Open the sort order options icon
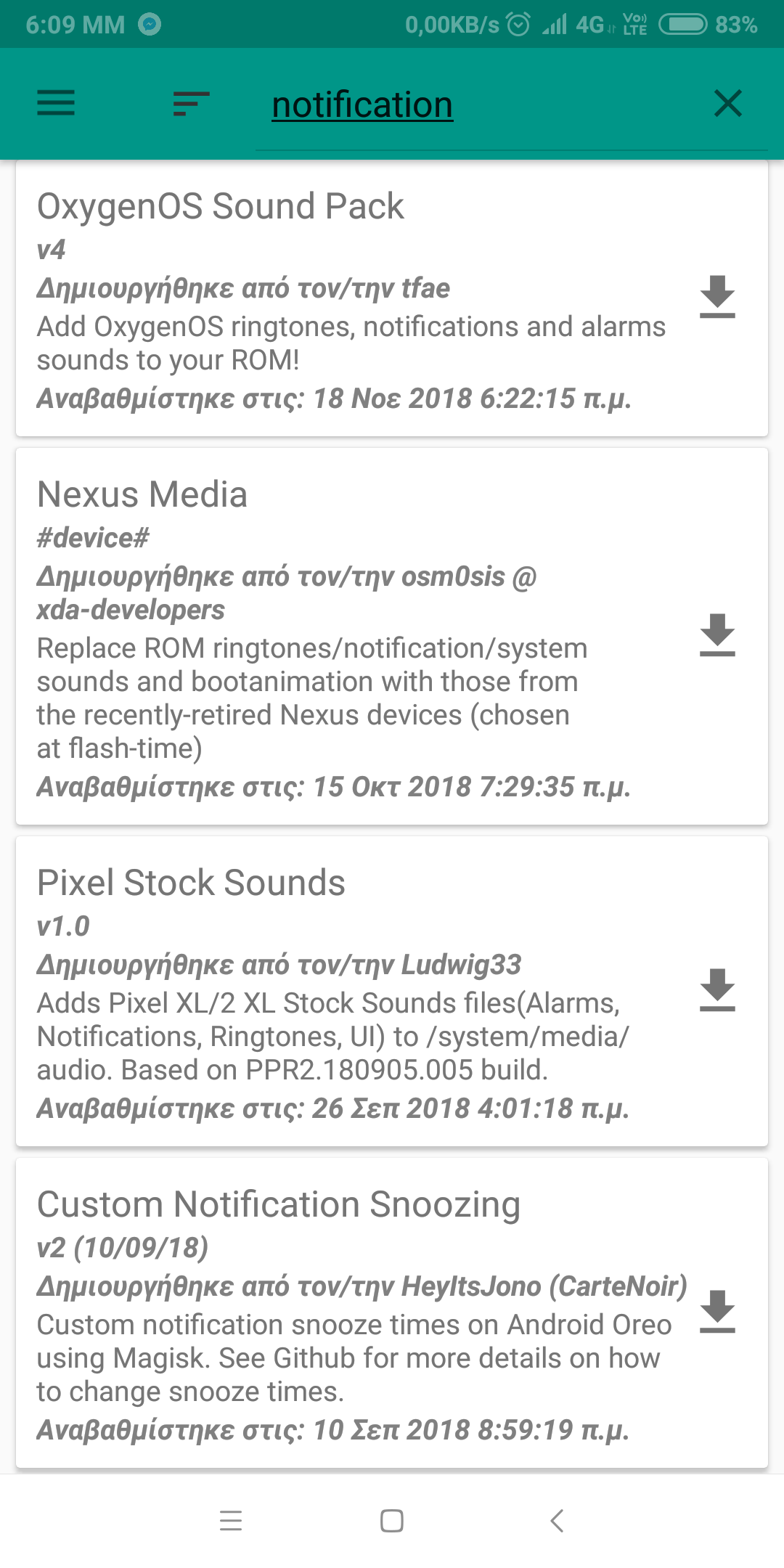This screenshot has height=1568, width=784. [192, 103]
